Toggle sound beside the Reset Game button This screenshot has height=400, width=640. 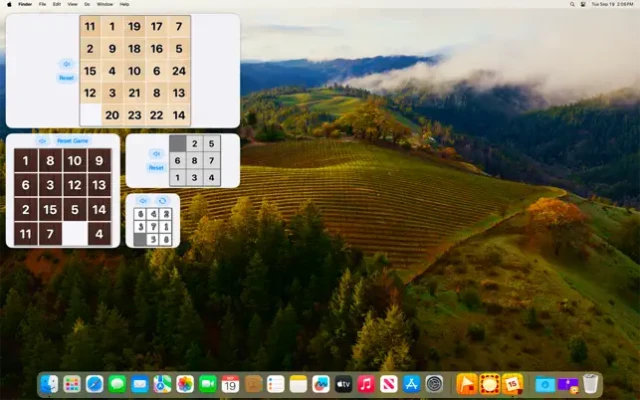pyautogui.click(x=42, y=141)
